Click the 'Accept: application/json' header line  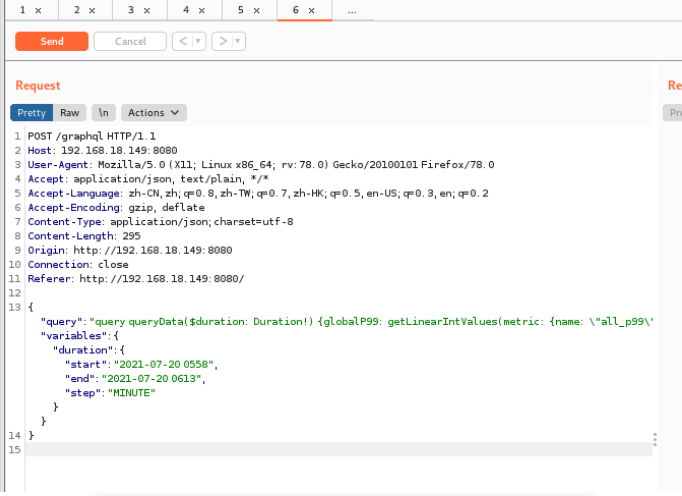(x=148, y=179)
